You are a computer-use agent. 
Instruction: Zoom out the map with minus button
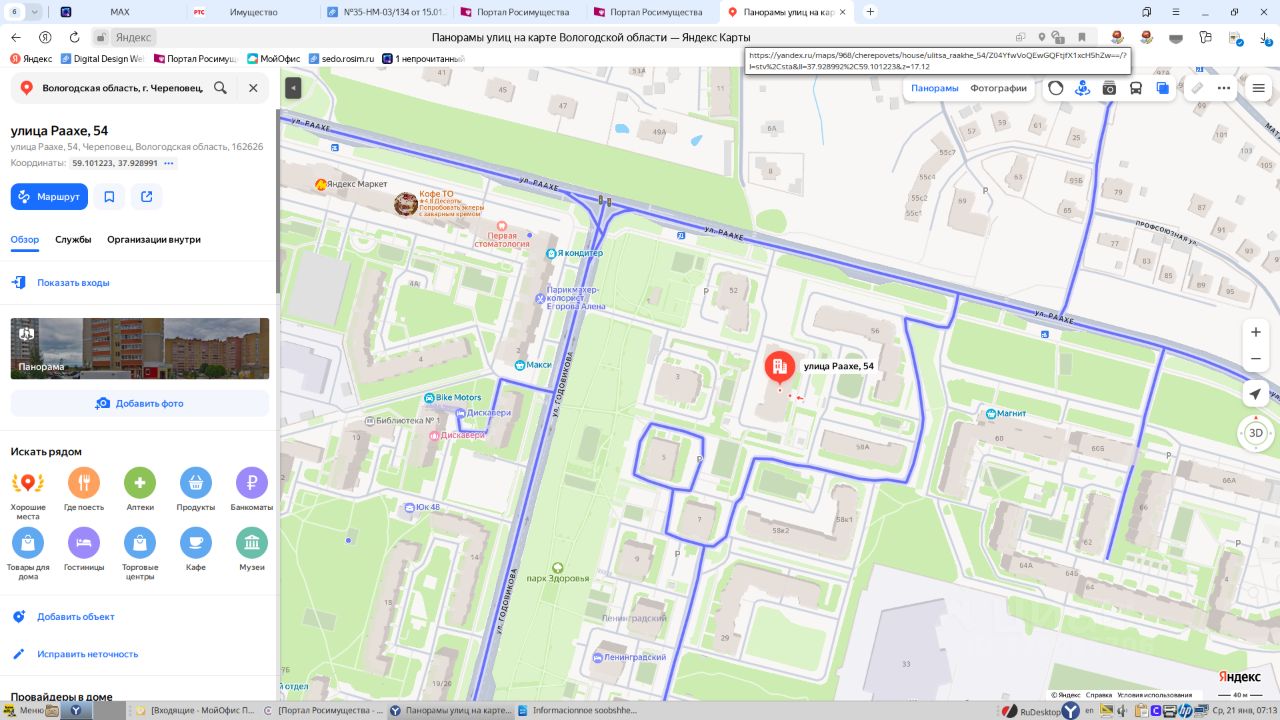[x=1256, y=359]
